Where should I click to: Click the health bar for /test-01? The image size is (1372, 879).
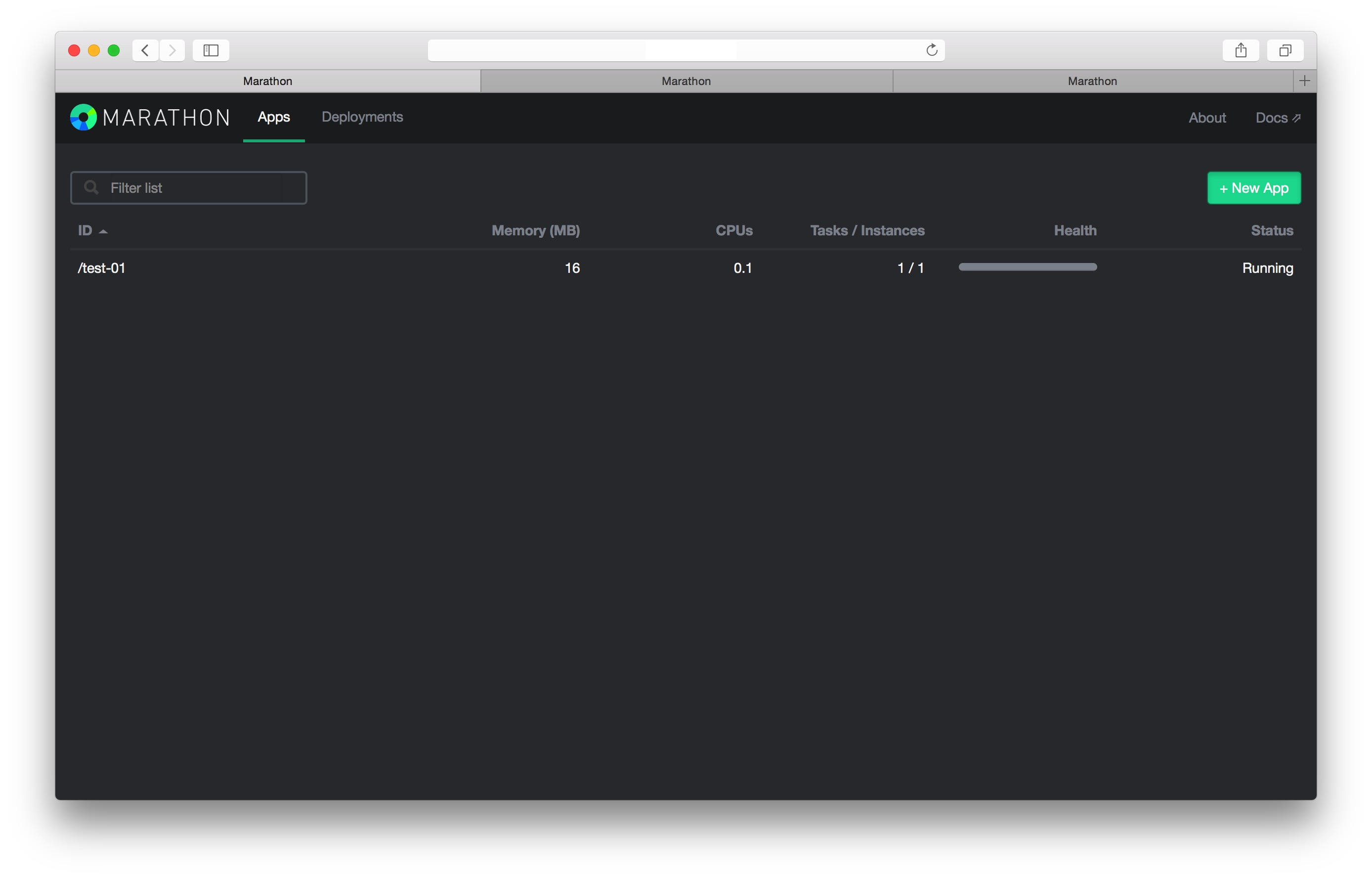point(1028,267)
